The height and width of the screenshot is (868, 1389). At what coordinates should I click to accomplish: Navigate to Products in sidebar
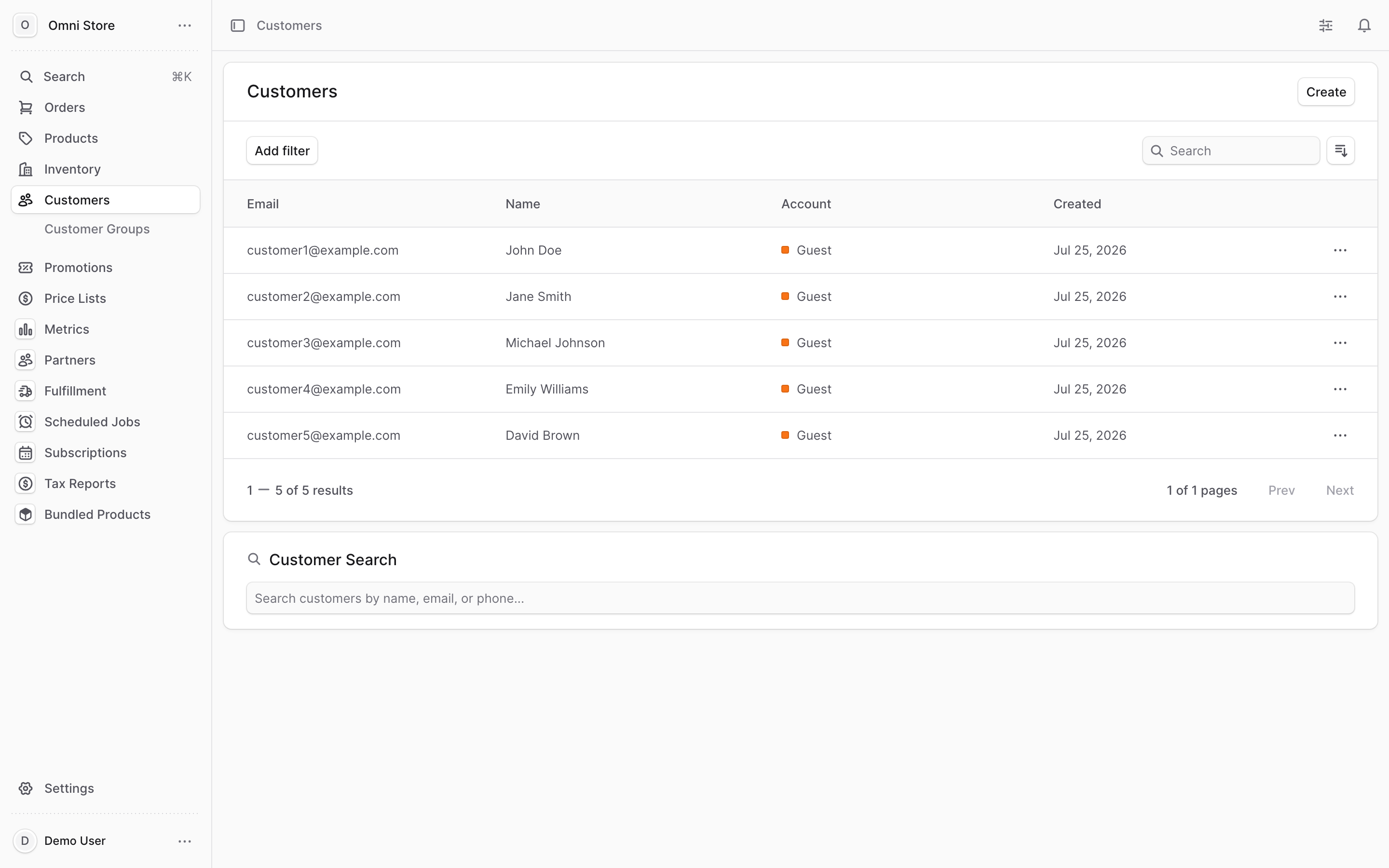point(106,138)
